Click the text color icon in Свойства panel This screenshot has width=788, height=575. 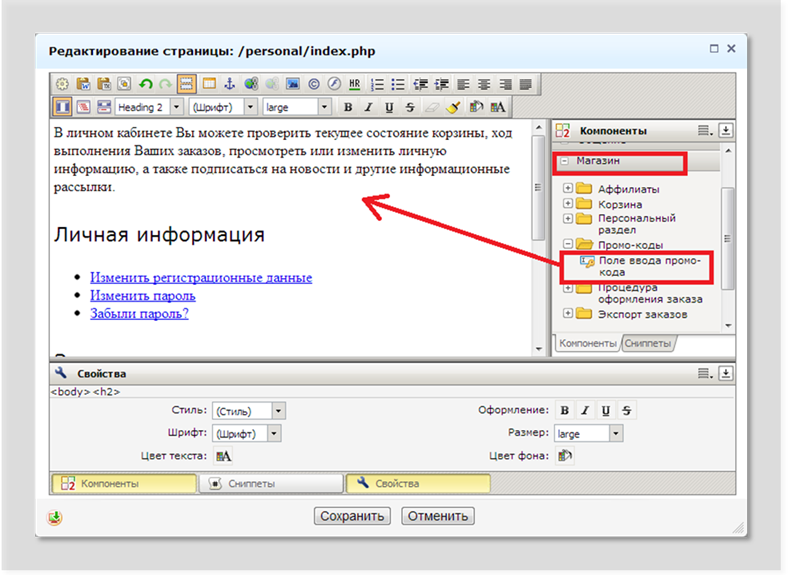click(224, 456)
